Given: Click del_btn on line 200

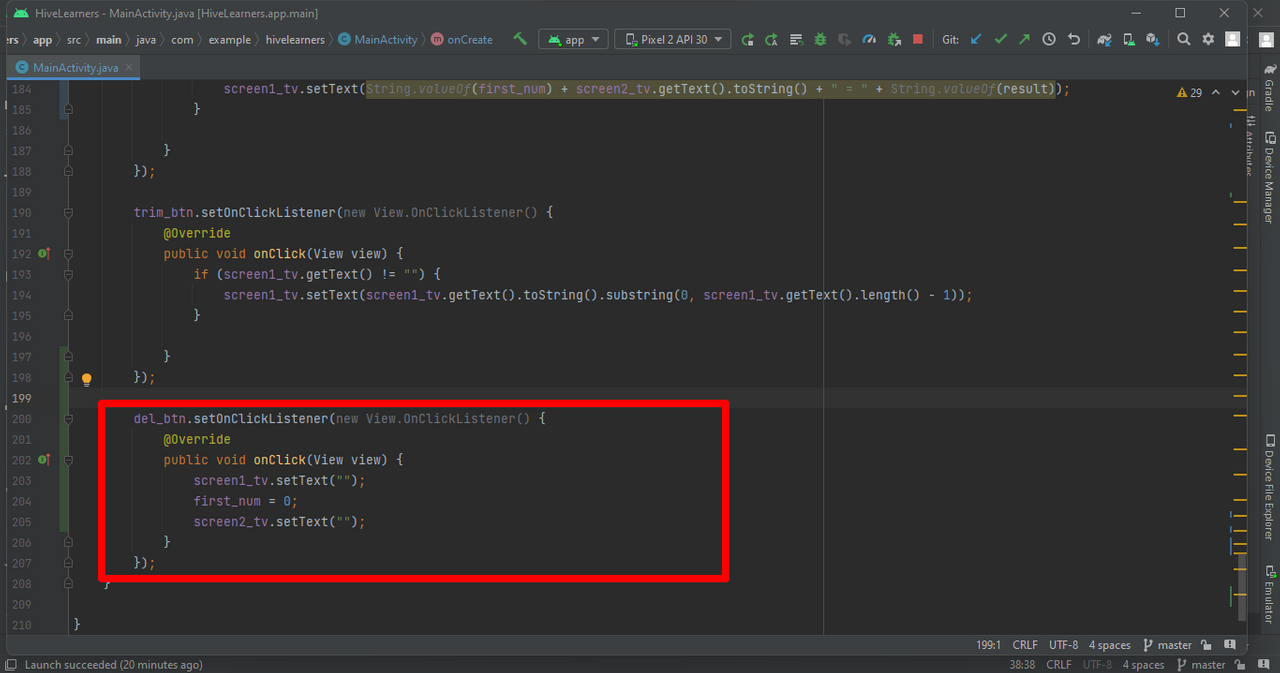Looking at the screenshot, I should (160, 419).
